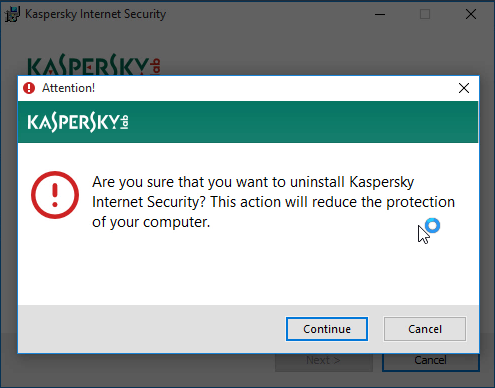The image size is (495, 388).
Task: Click the white Kaspersky lab logo in green banner
Action: 78,122
